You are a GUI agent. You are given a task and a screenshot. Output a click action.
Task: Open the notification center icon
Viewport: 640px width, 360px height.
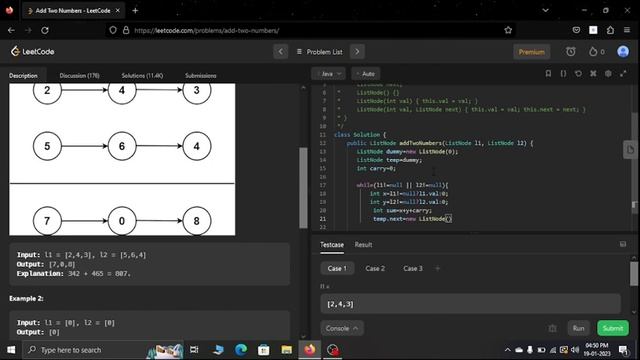click(x=623, y=350)
